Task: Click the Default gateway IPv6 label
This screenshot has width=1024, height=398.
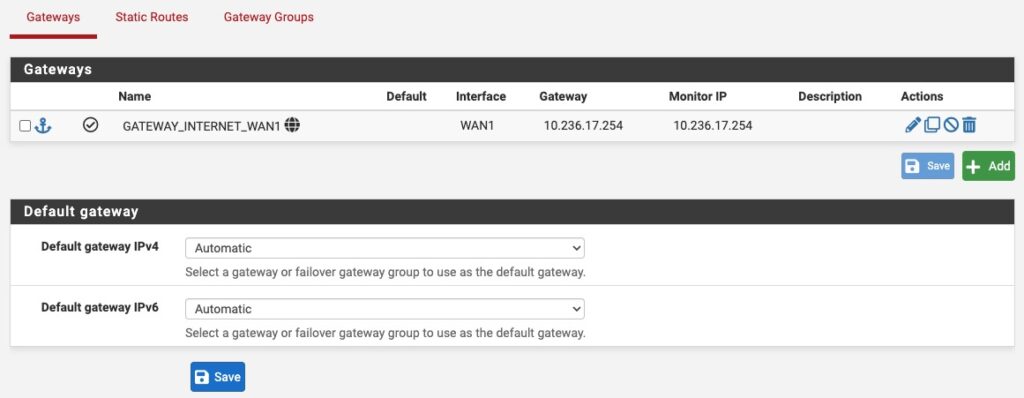Action: pyautogui.click(x=100, y=307)
